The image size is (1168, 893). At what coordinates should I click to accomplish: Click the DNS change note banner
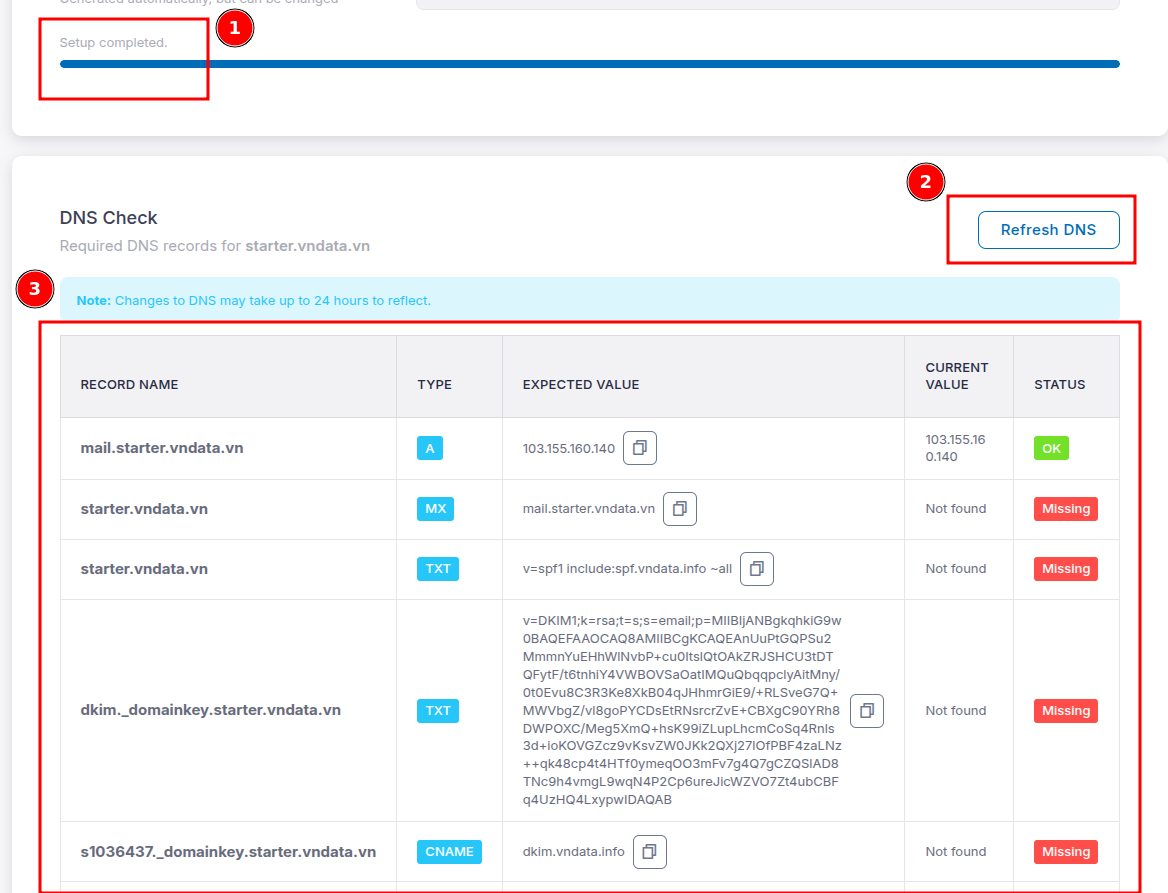click(x=589, y=300)
